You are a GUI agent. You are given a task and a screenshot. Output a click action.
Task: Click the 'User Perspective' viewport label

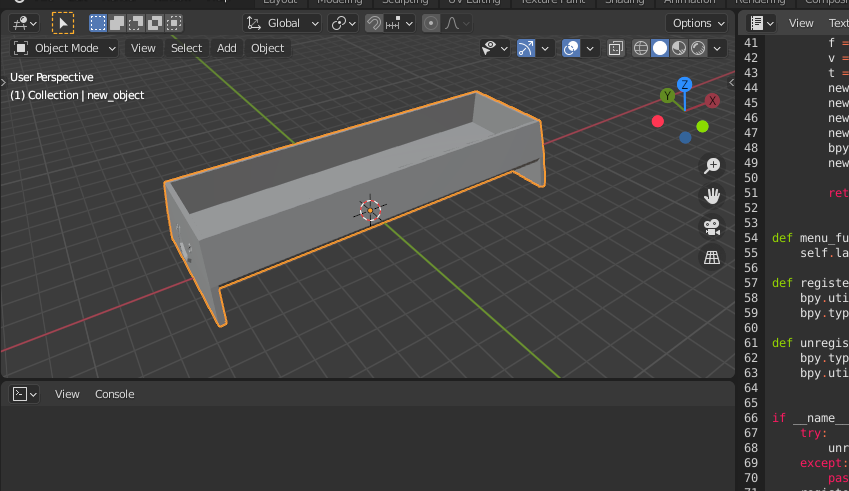[51, 77]
